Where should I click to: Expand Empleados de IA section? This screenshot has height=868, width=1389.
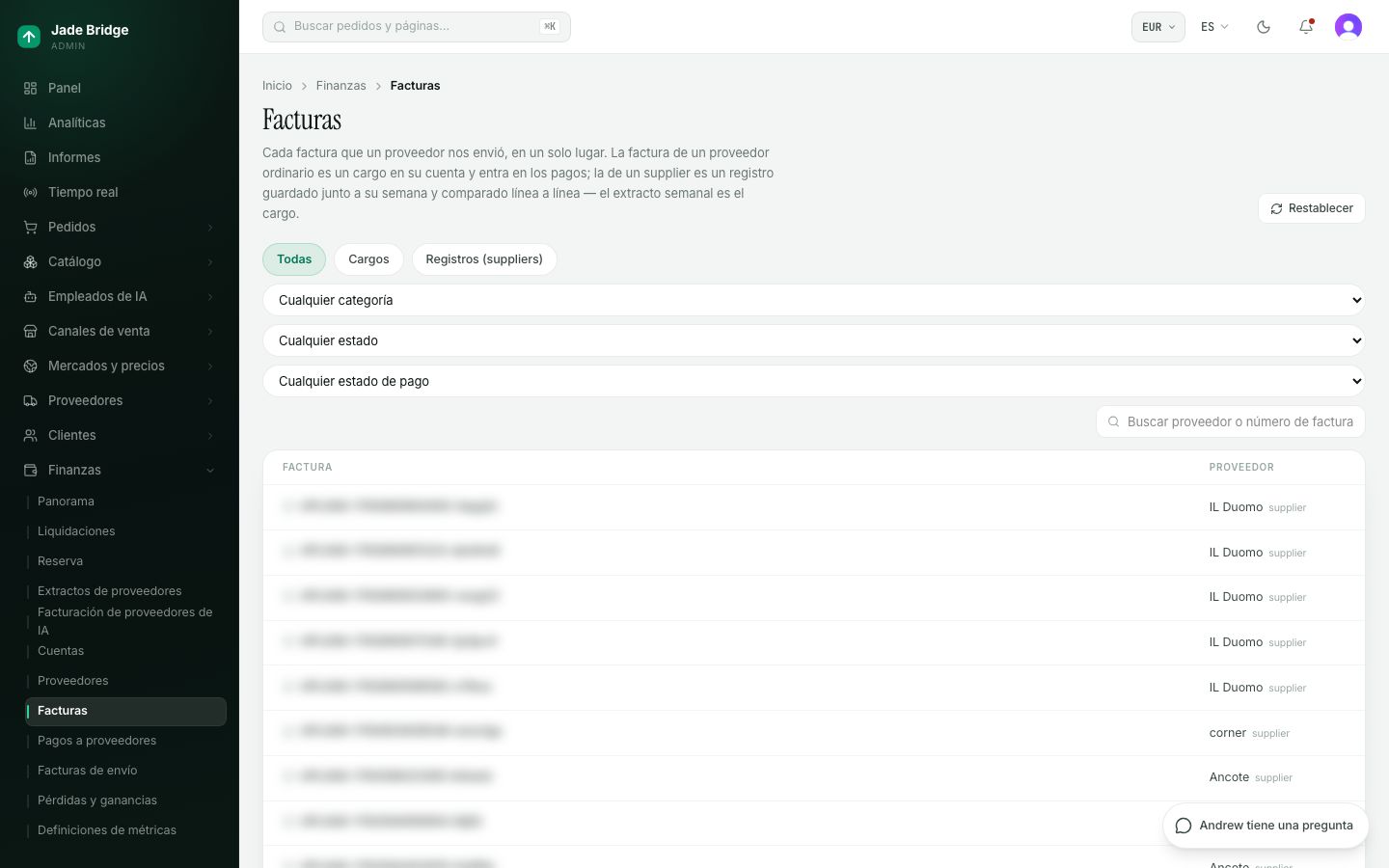120,296
